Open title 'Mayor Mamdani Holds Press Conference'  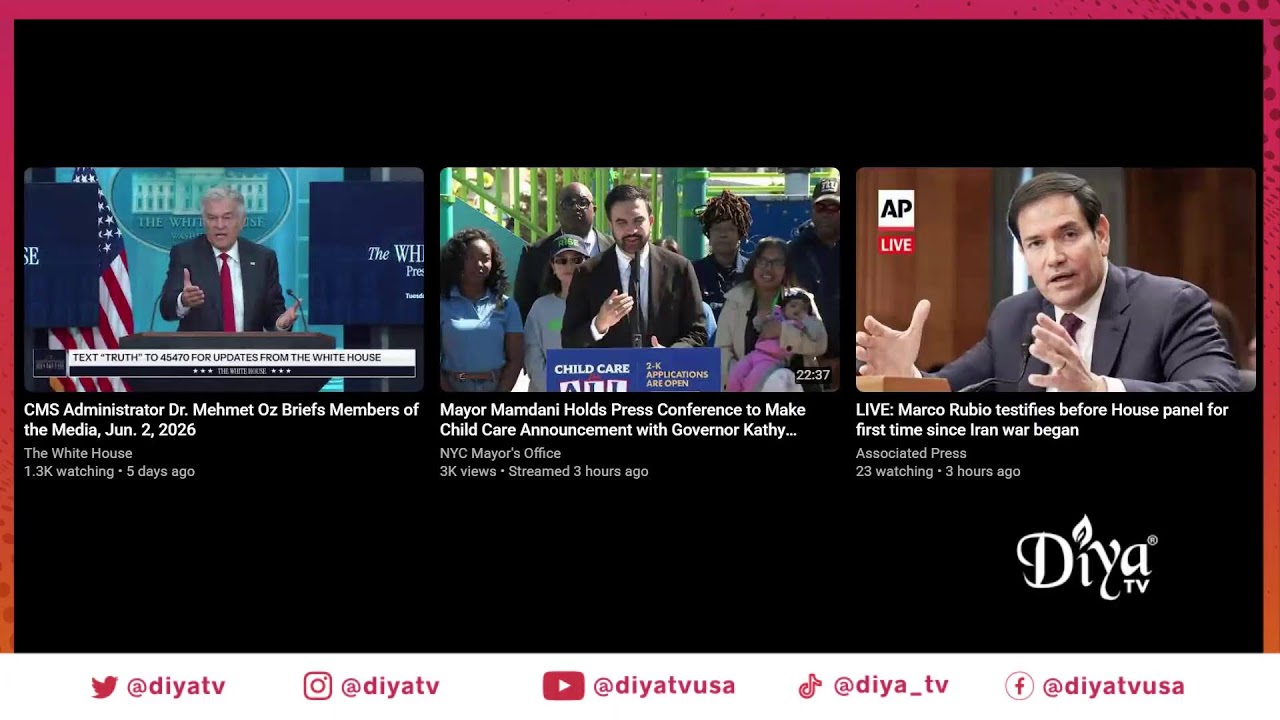(623, 420)
